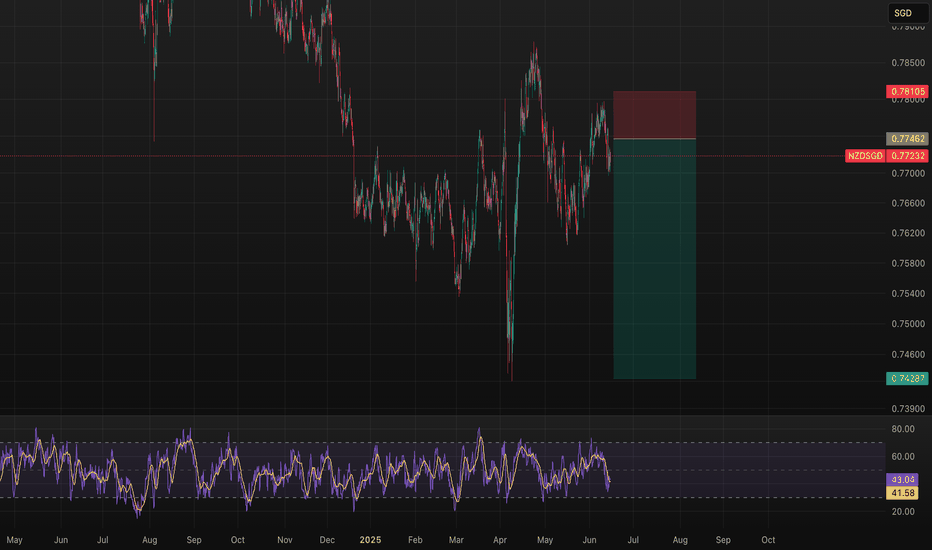Click the 20.00 RSI scale label
Image resolution: width=932 pixels, height=550 pixels.
903,511
